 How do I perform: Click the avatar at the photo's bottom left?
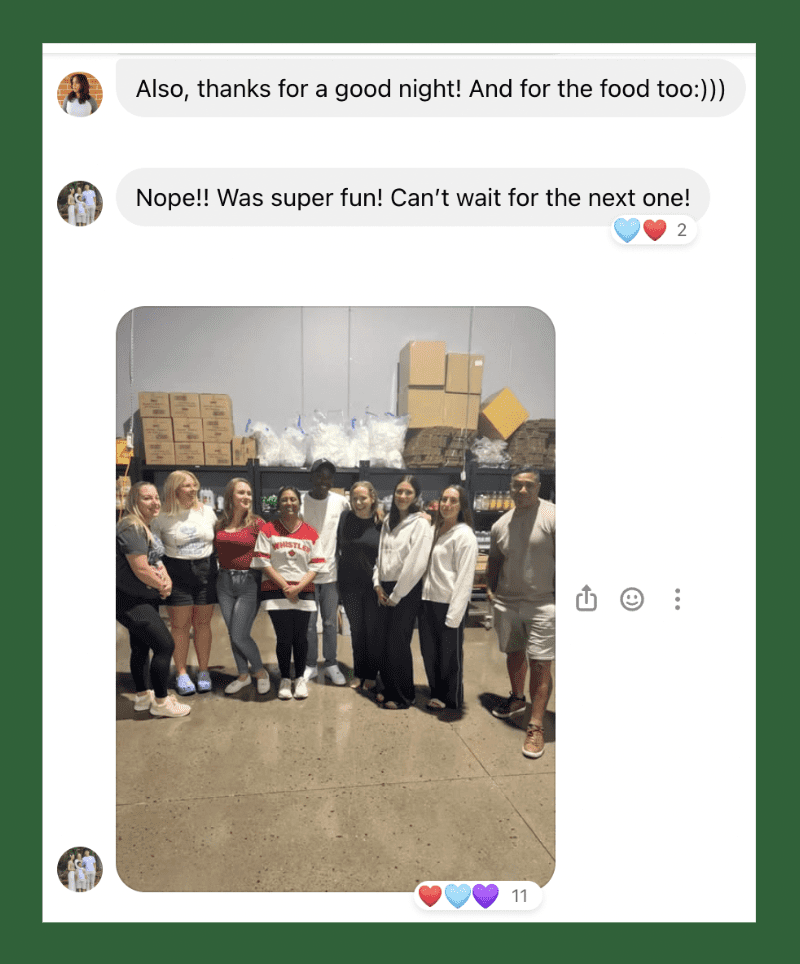click(x=80, y=869)
